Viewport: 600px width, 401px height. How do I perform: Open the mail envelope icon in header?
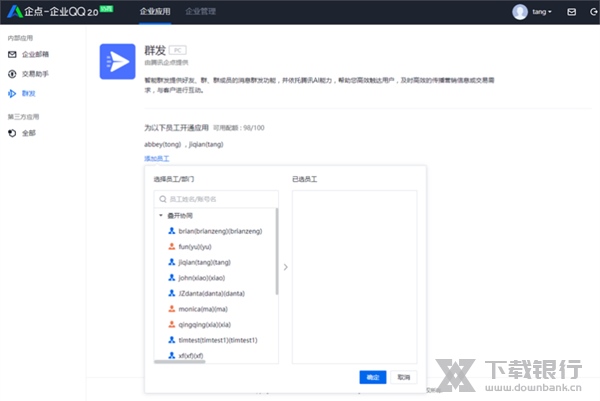(x=571, y=12)
